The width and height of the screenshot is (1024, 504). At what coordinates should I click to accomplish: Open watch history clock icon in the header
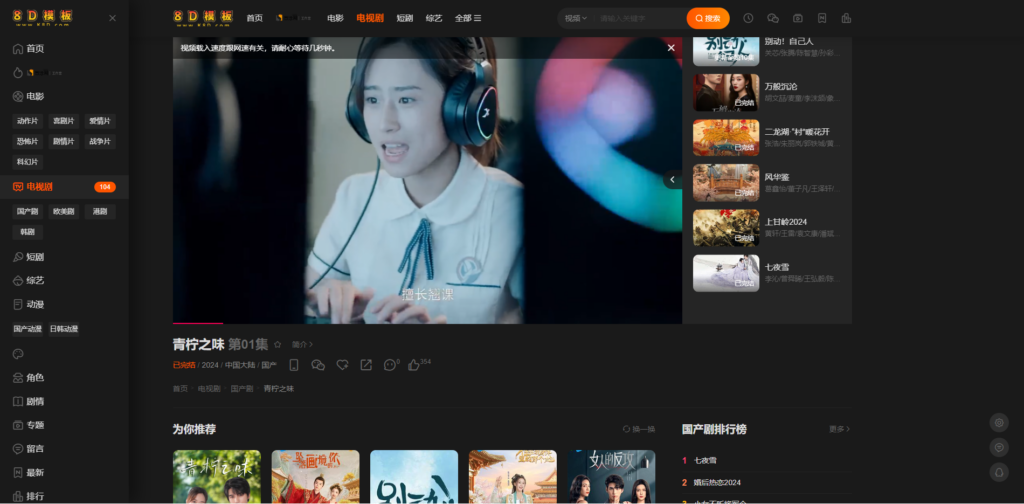(x=748, y=18)
